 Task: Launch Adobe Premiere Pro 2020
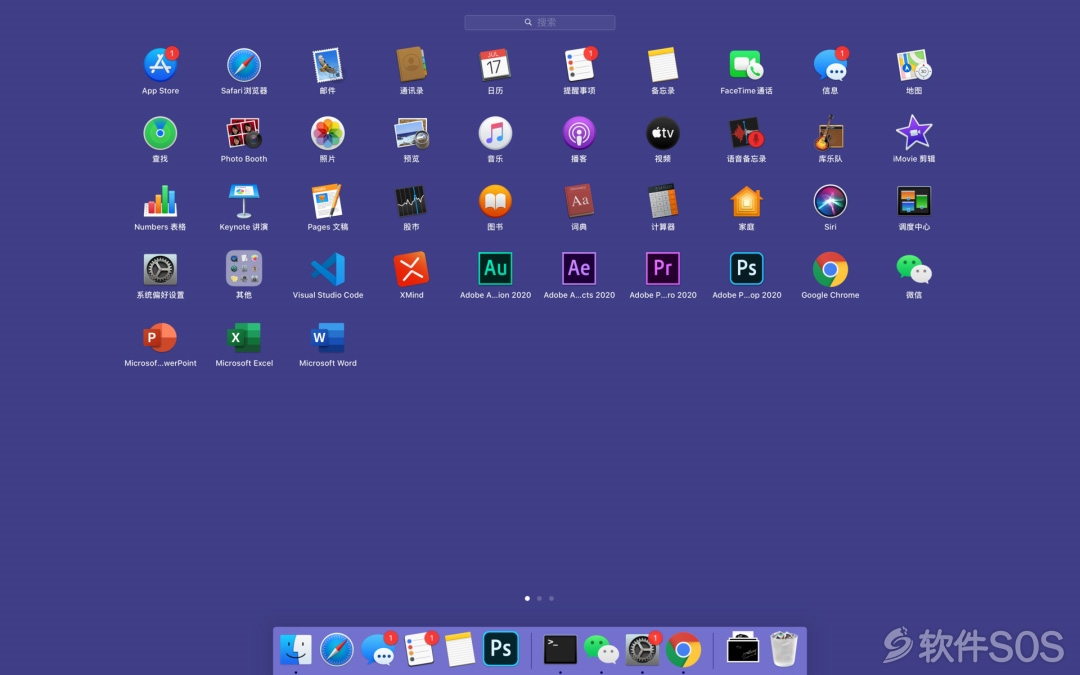pos(663,269)
